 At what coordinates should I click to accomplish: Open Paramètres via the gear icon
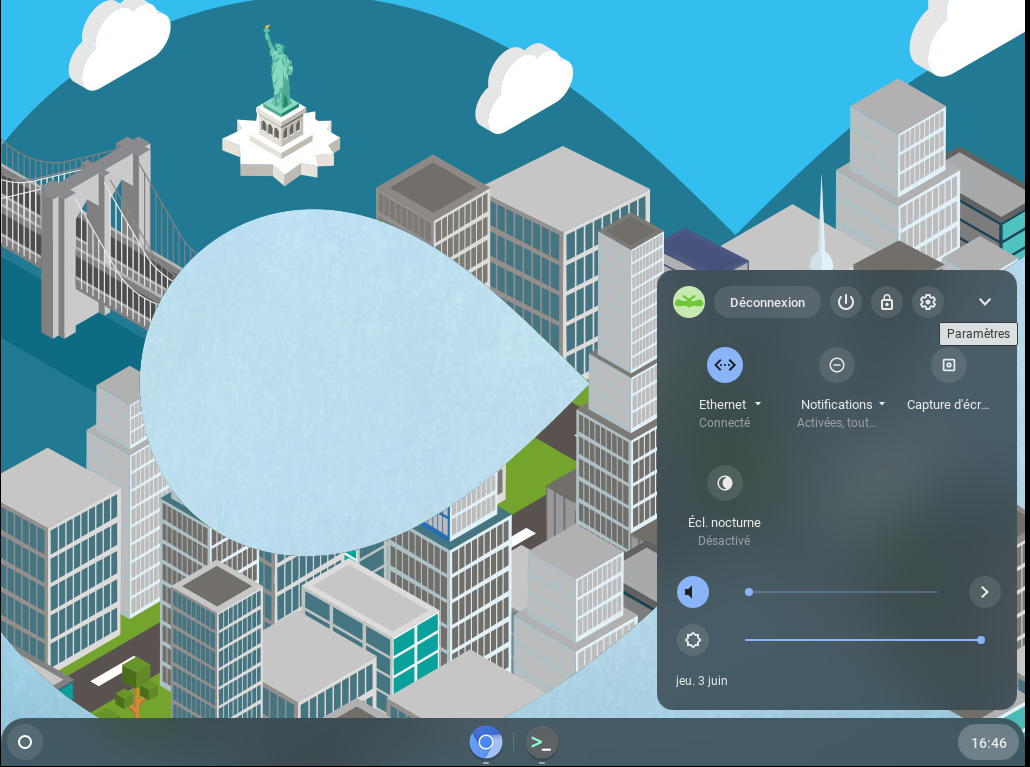click(928, 302)
